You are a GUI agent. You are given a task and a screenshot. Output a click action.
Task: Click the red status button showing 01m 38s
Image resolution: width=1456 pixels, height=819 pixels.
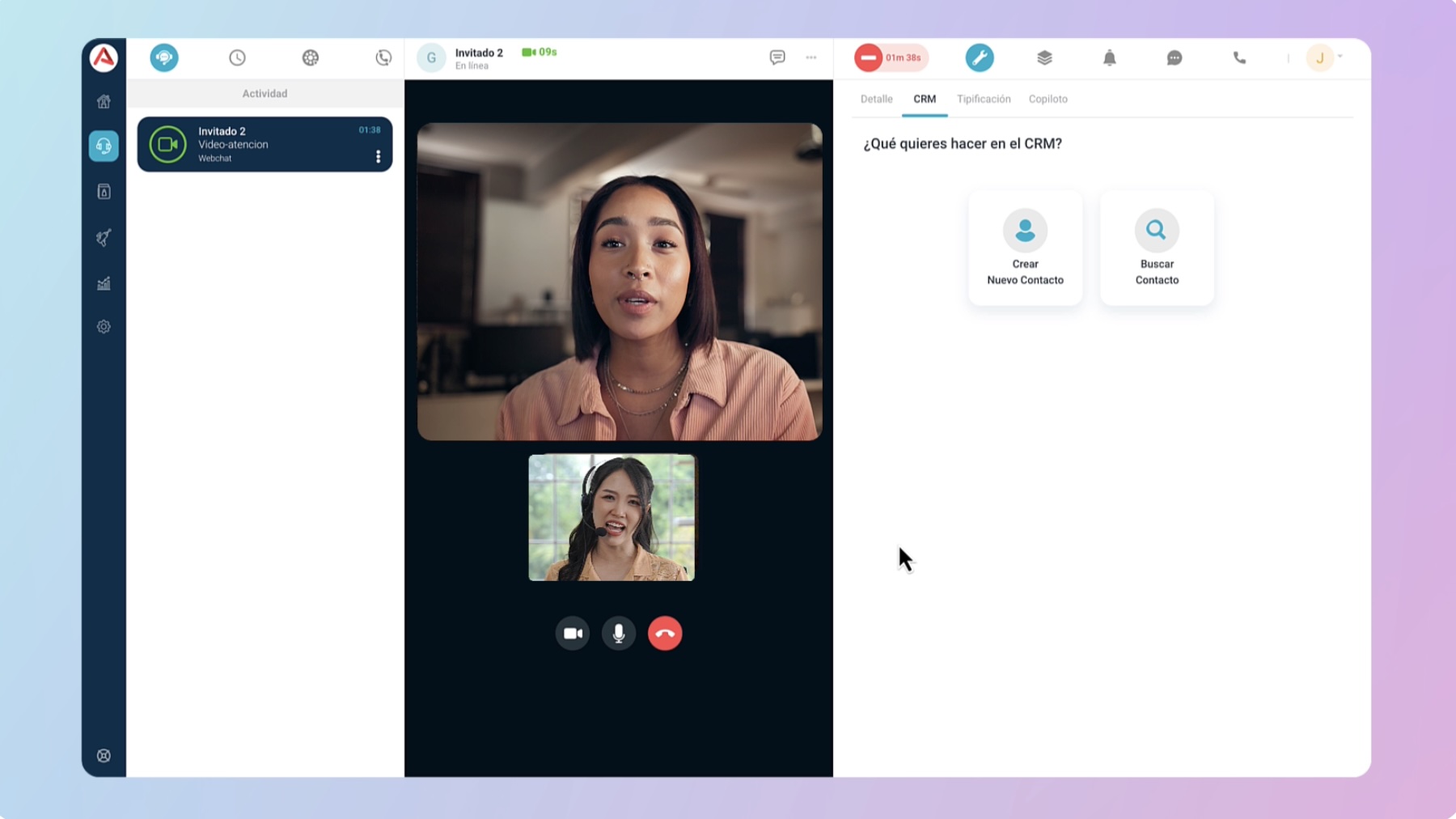(891, 57)
